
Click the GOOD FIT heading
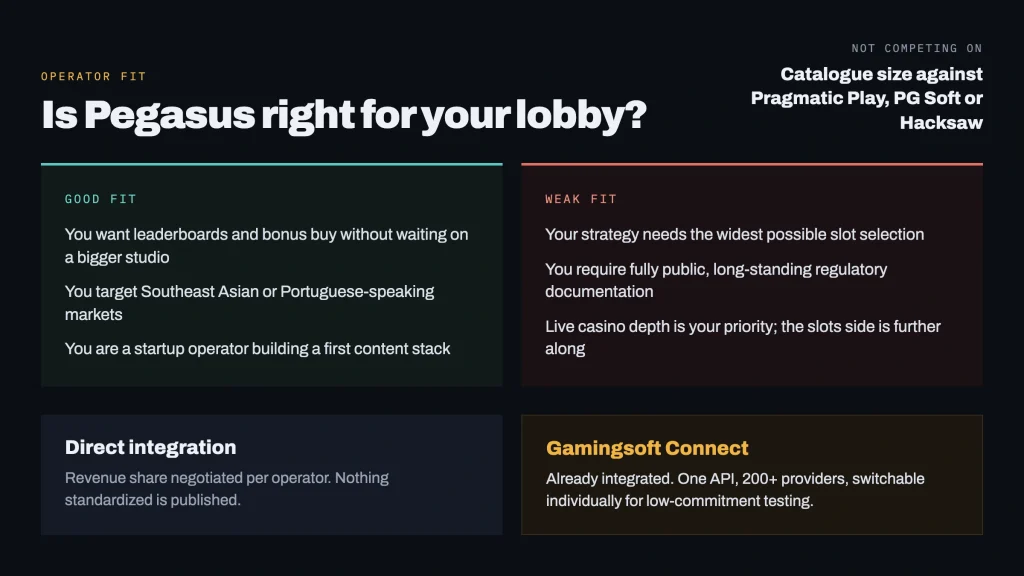(101, 199)
